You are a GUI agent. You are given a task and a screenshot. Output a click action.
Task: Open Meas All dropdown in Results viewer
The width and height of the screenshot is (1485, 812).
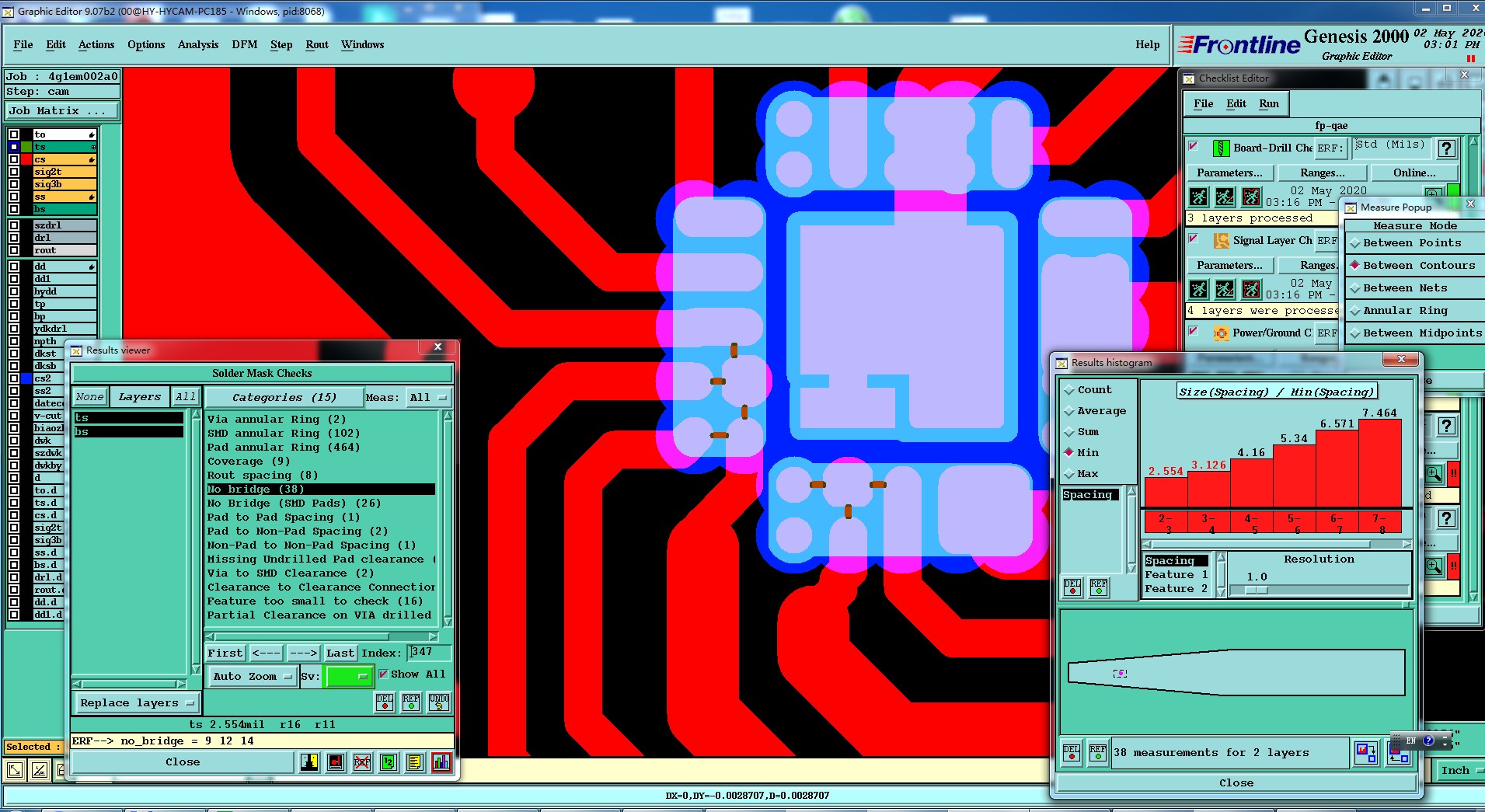pos(429,398)
